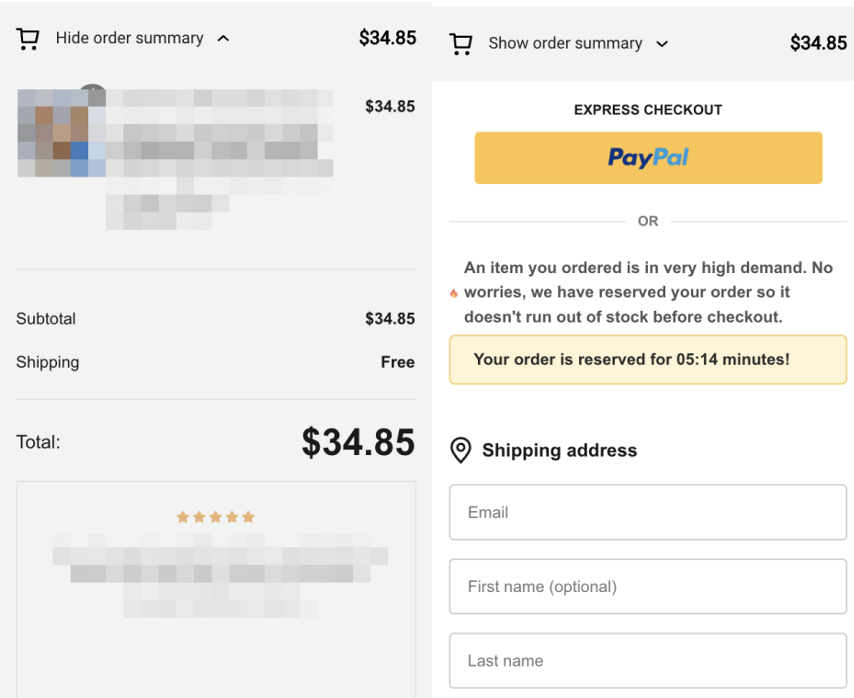Image resolution: width=854 pixels, height=698 pixels.
Task: Click the blurred product thumbnail image
Action: pos(61,133)
